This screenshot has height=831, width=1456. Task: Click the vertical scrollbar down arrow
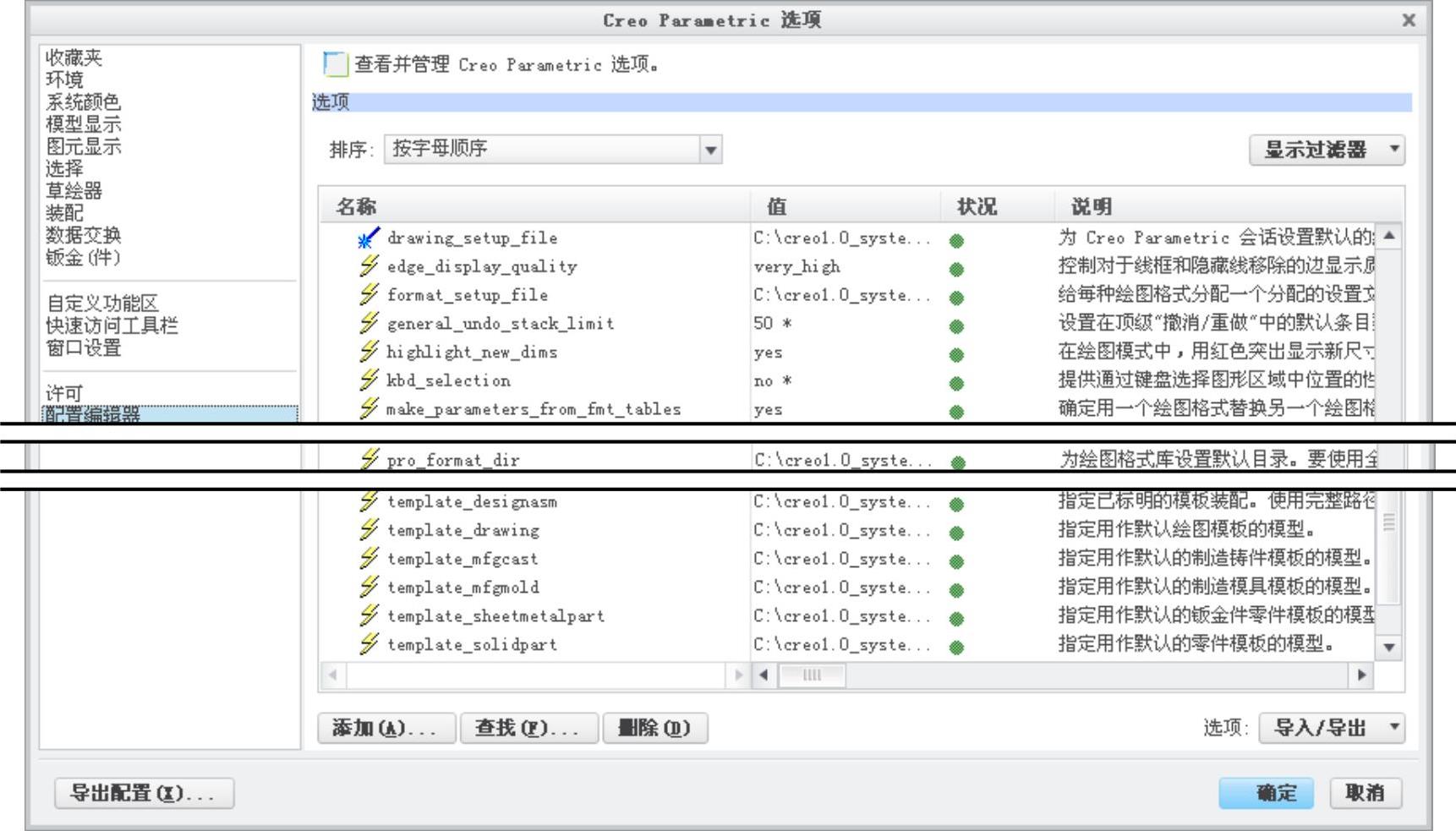tap(1389, 648)
